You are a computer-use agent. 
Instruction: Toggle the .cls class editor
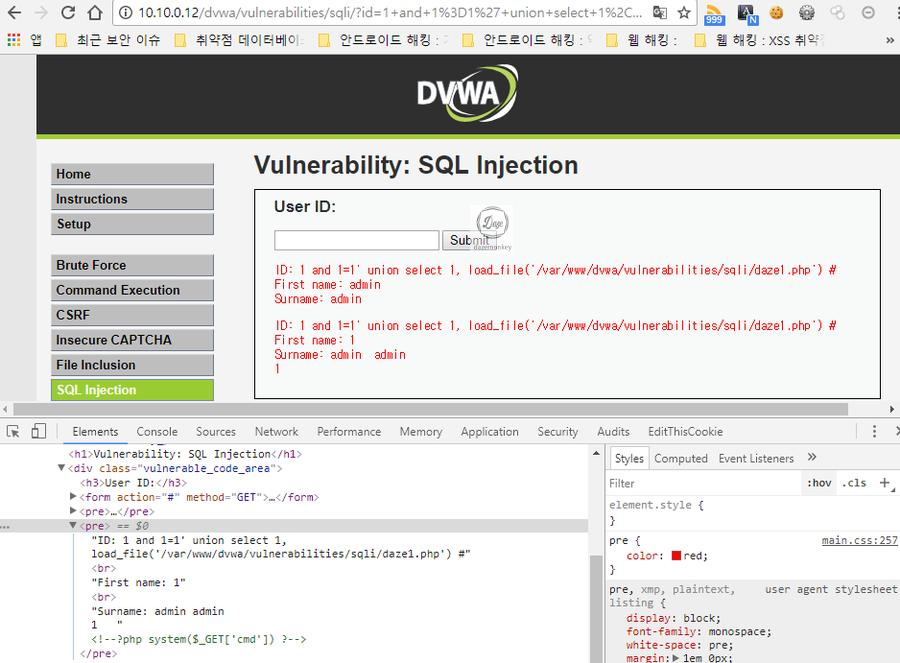click(x=854, y=483)
